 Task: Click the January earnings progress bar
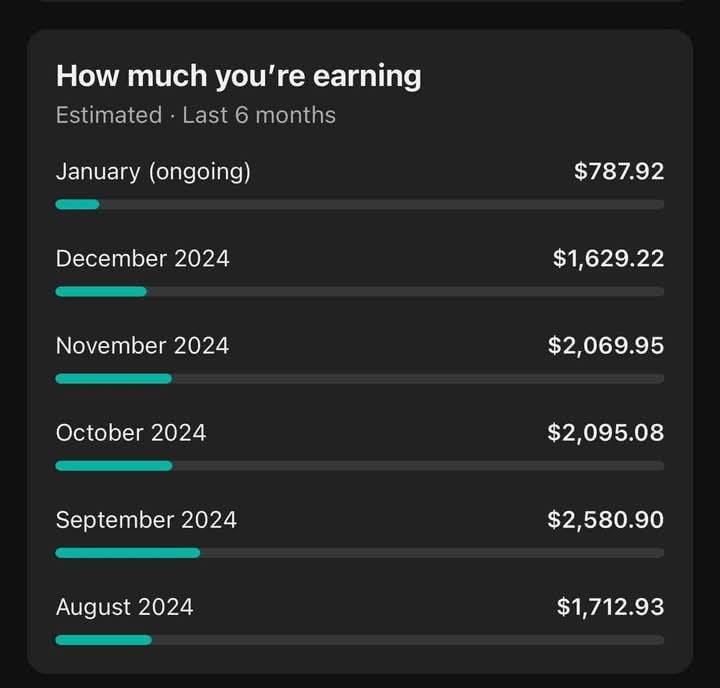pyautogui.click(x=360, y=204)
